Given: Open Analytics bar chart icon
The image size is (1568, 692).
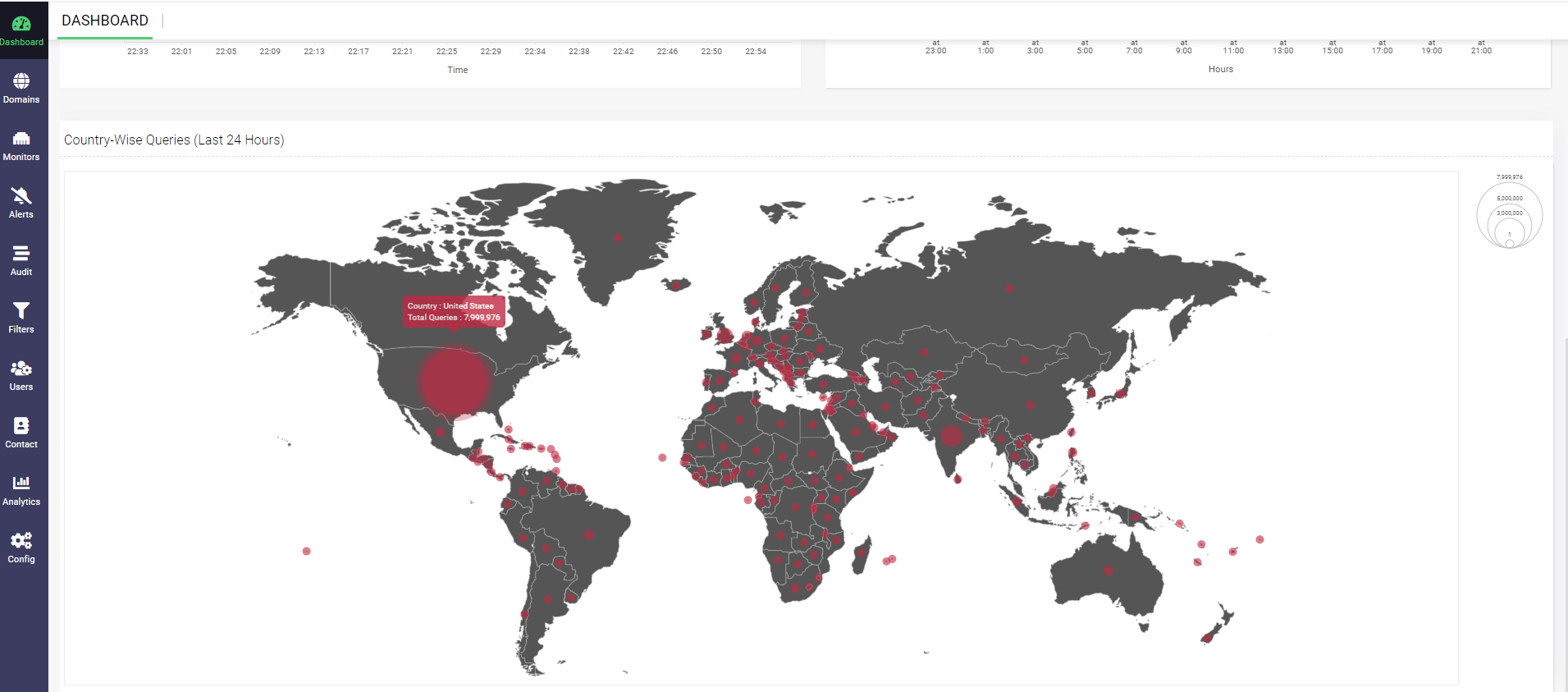Looking at the screenshot, I should 21,483.
